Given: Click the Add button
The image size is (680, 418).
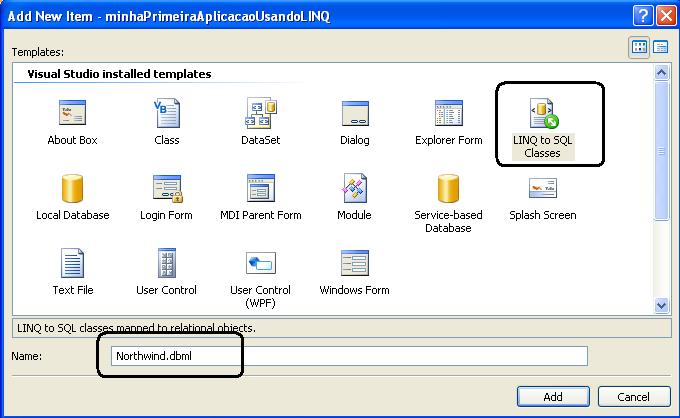Looking at the screenshot, I should 553,396.
